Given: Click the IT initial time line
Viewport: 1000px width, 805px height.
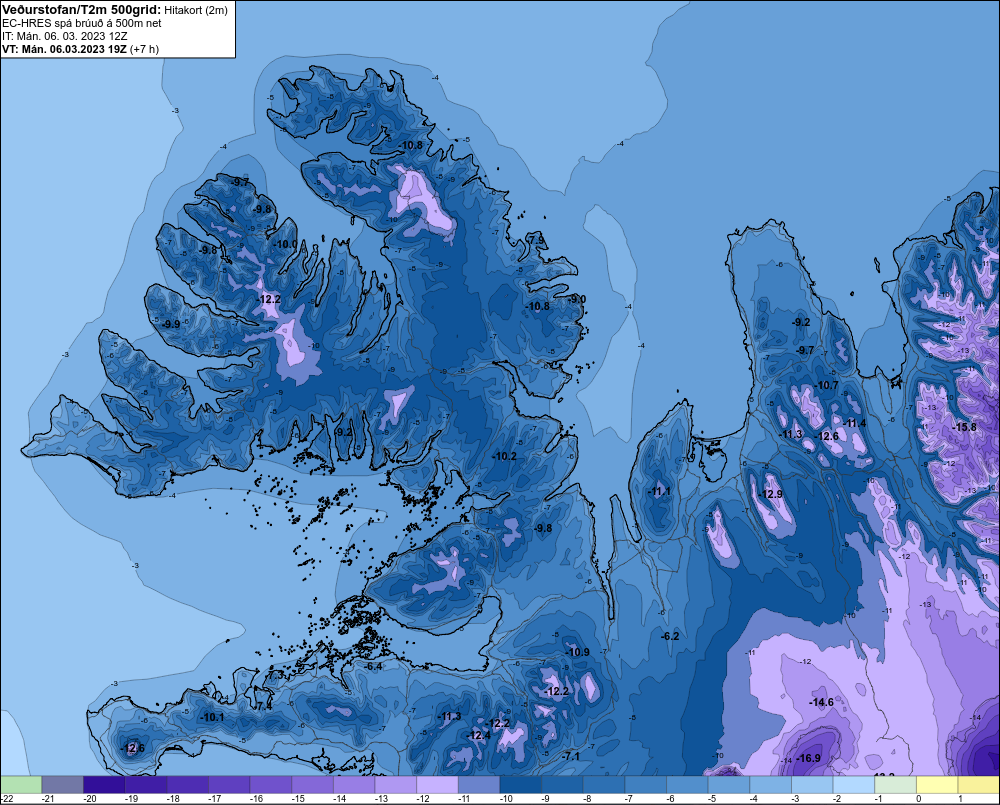Looking at the screenshot, I should point(64,36).
